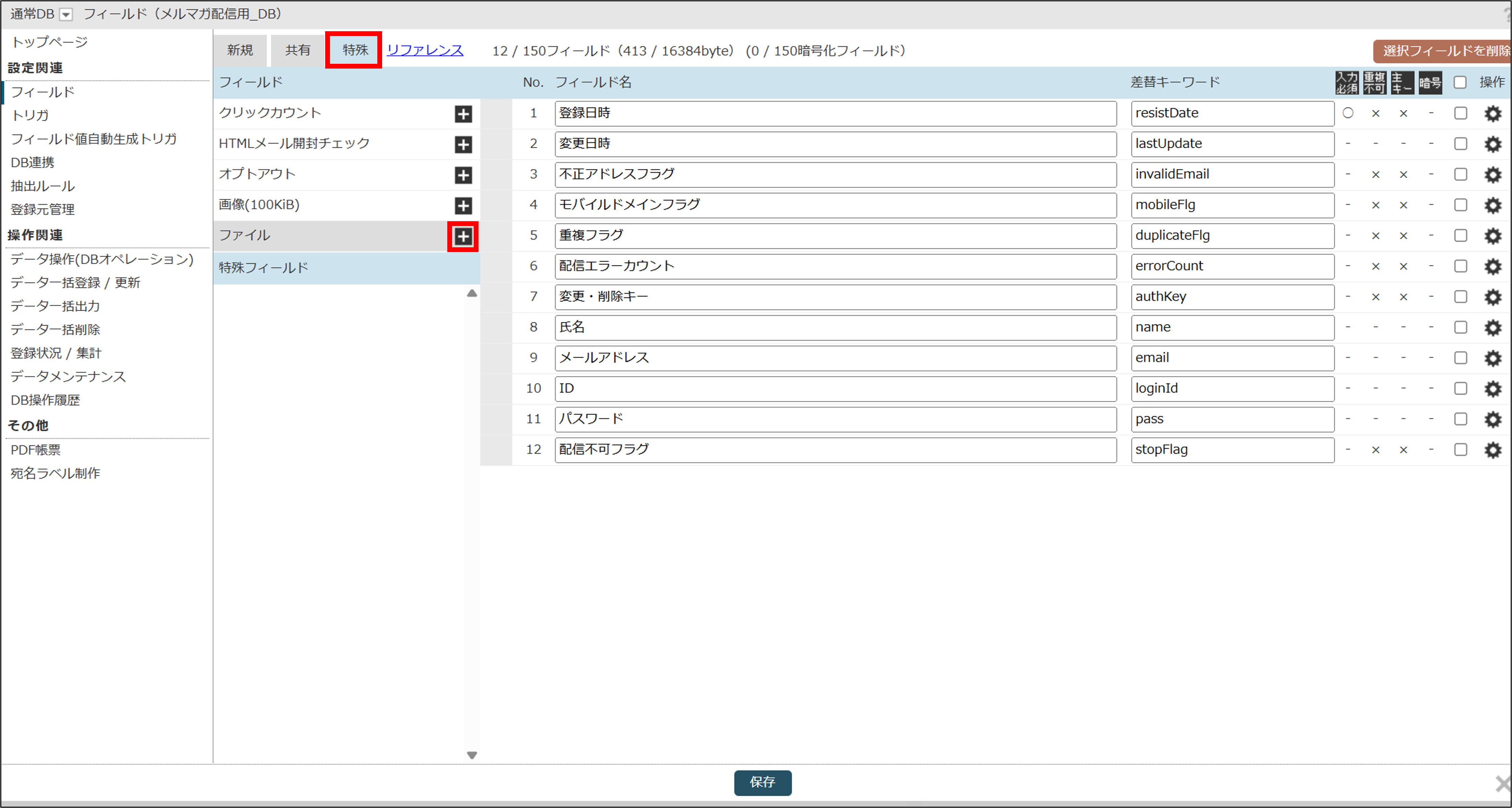Click the scroll up arrow in field list
Viewport: 1512px width, 808px height.
click(471, 293)
